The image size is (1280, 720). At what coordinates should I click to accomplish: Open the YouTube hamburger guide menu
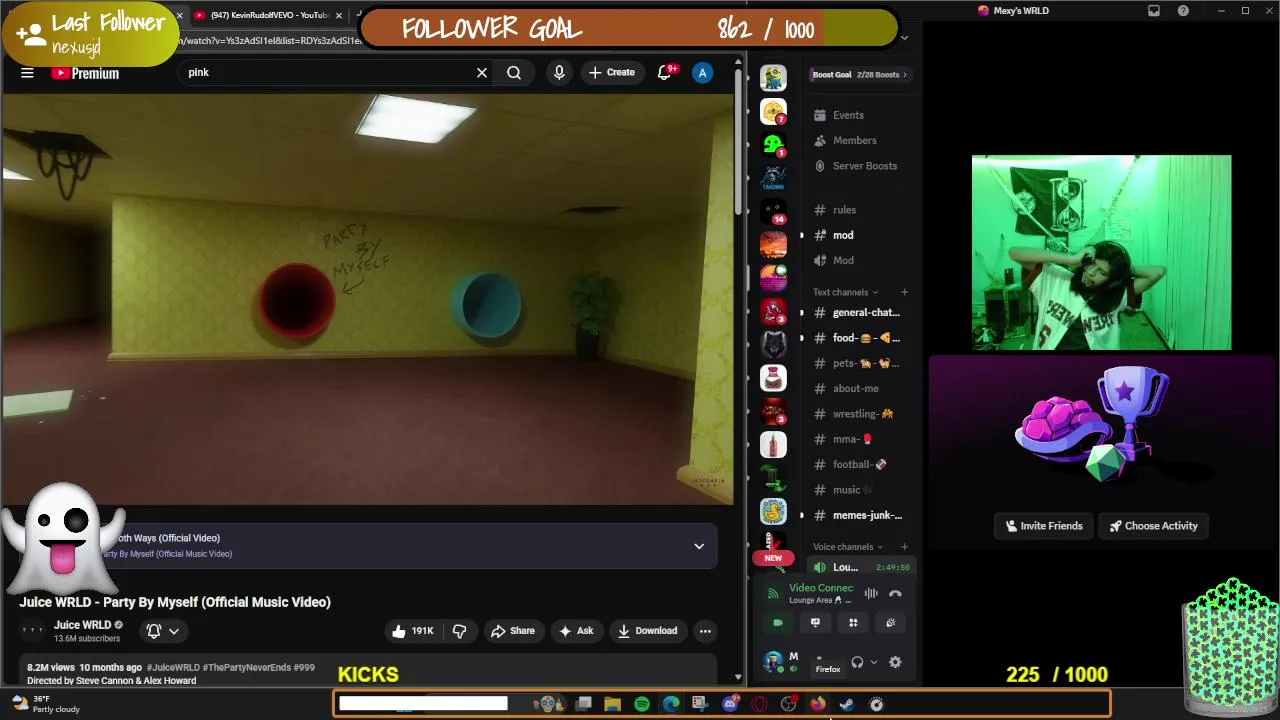[x=27, y=73]
